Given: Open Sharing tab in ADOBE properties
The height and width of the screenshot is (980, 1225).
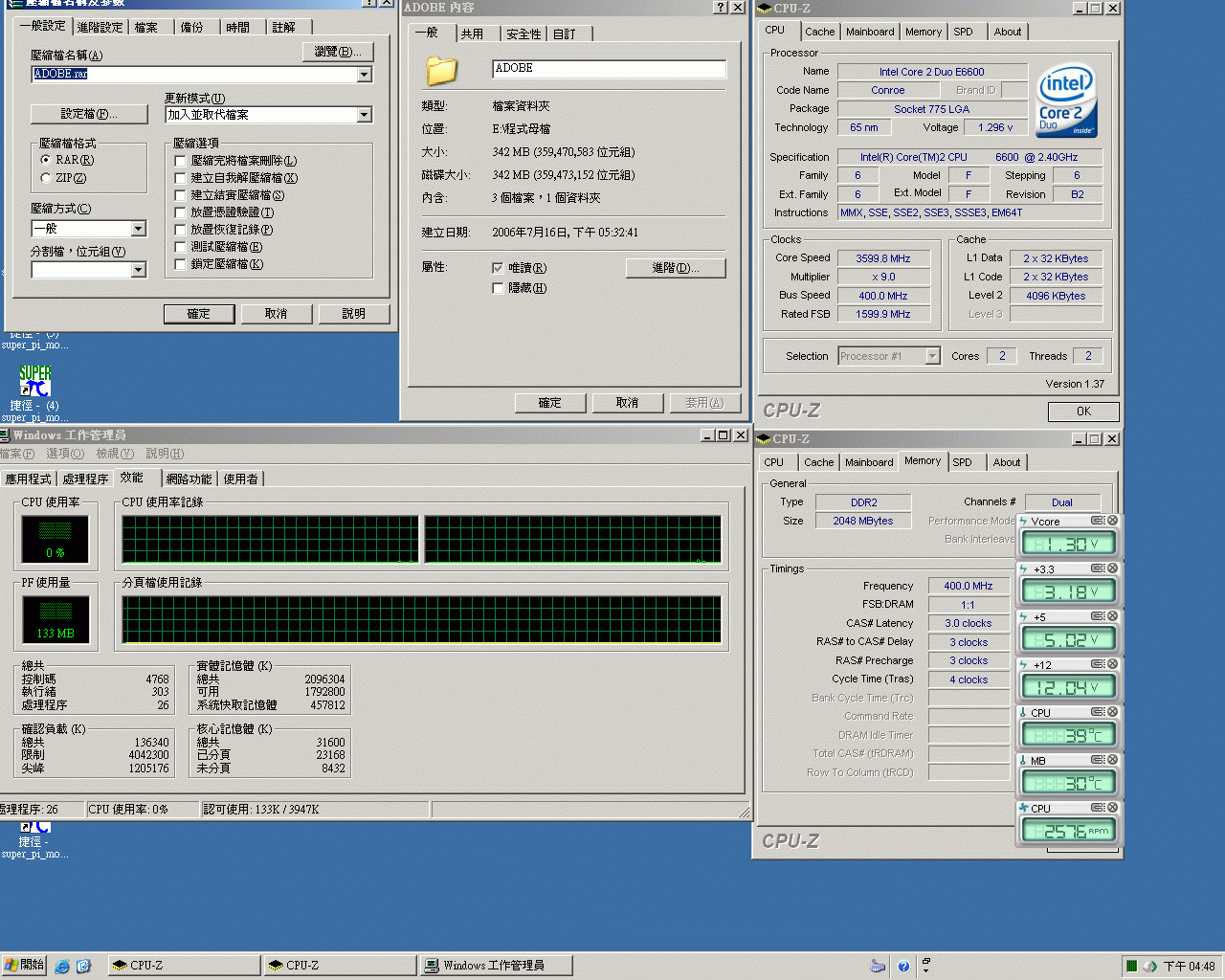Looking at the screenshot, I should pos(472,33).
